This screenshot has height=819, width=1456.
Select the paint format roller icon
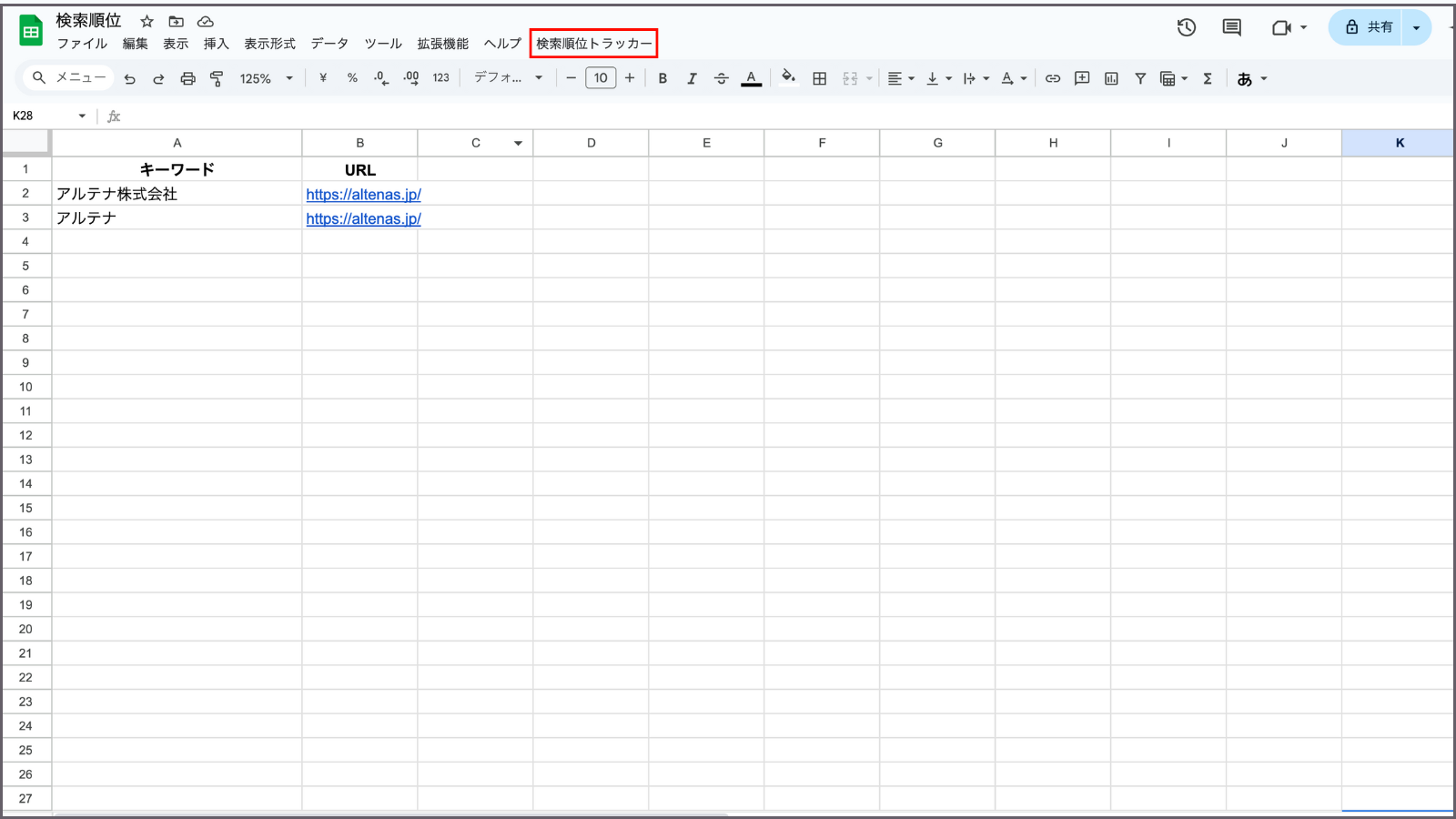[x=217, y=79]
